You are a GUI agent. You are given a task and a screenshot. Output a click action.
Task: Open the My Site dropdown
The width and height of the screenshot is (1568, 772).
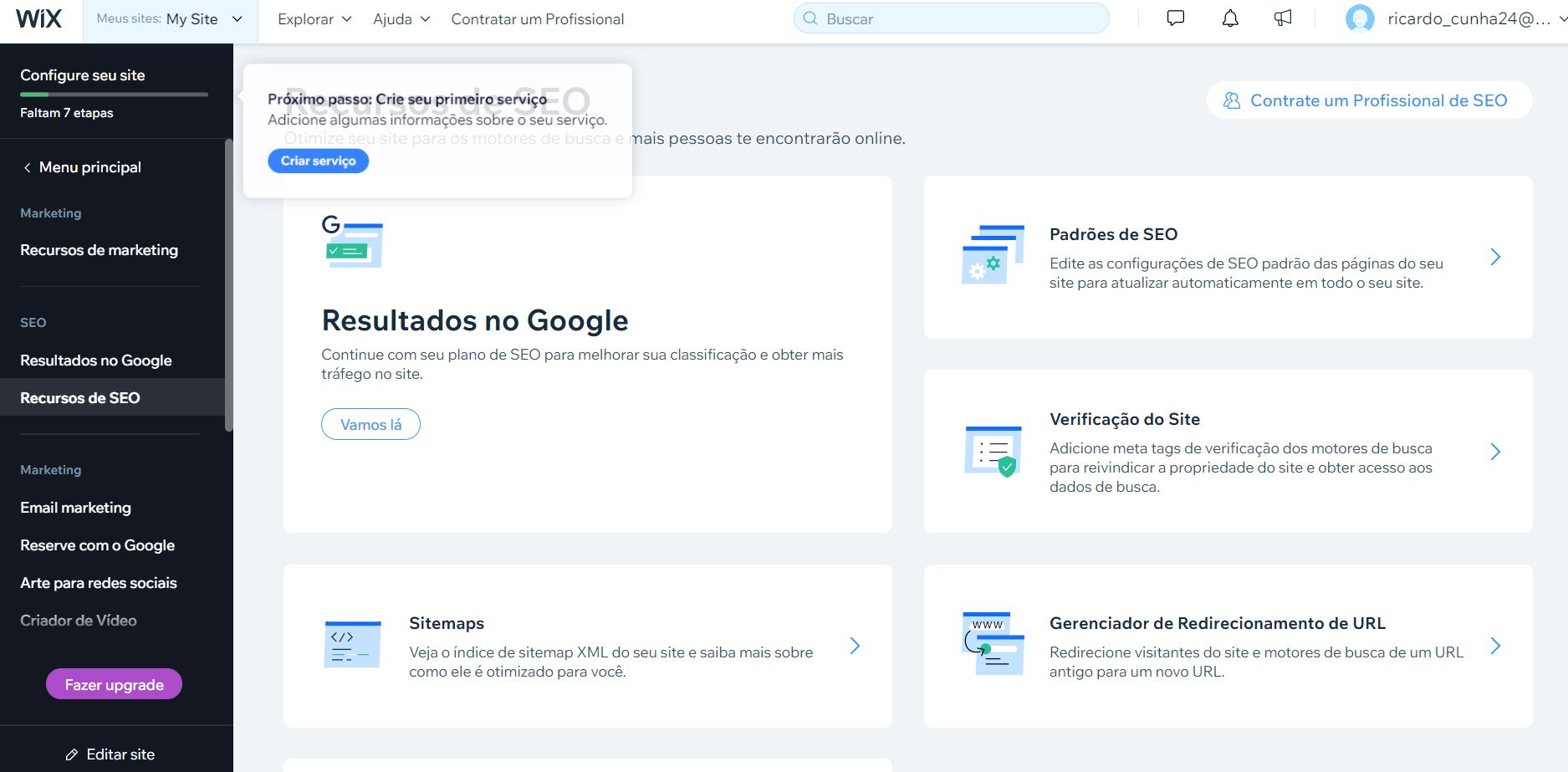click(x=170, y=19)
